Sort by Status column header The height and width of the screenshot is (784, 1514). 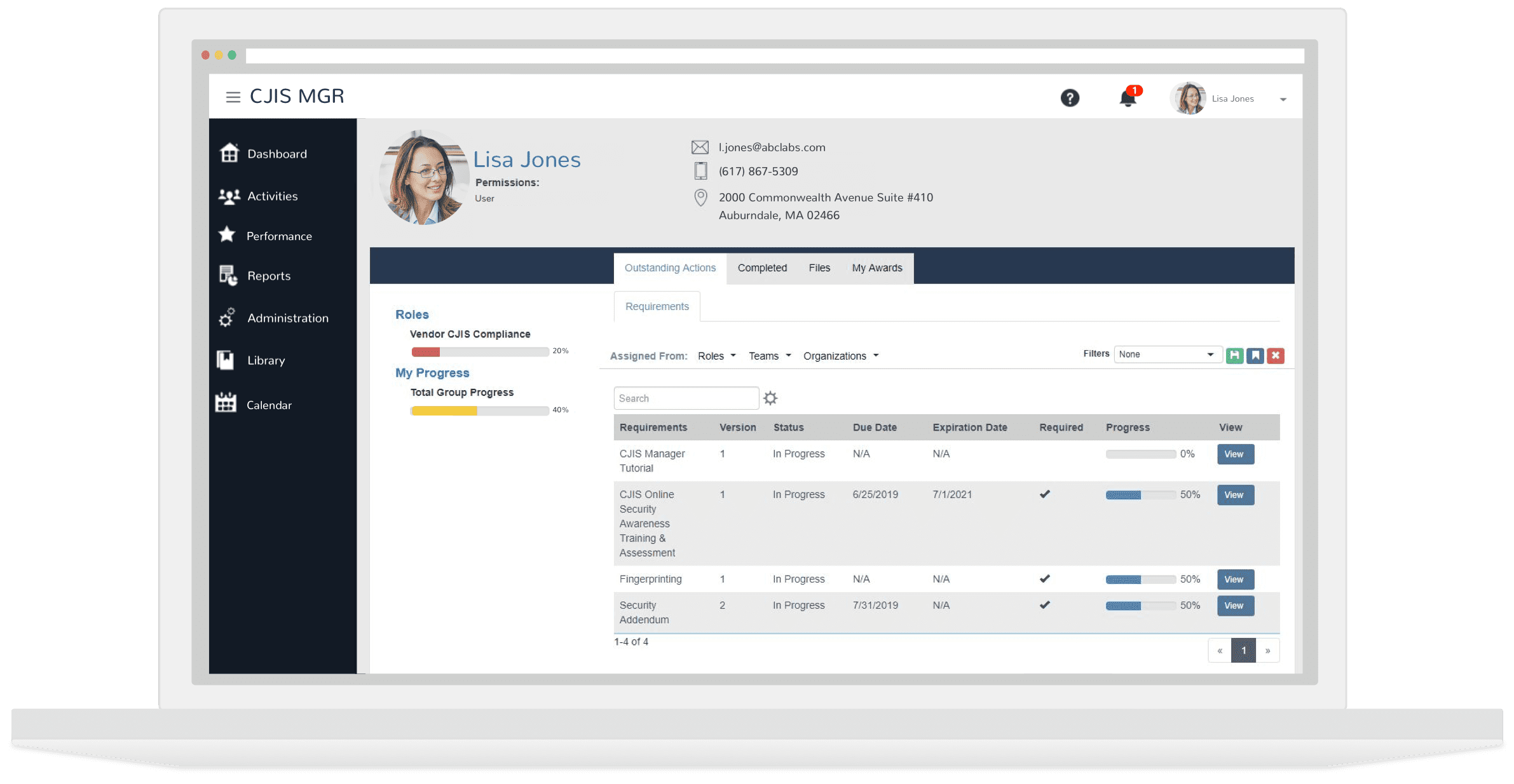[x=788, y=428]
